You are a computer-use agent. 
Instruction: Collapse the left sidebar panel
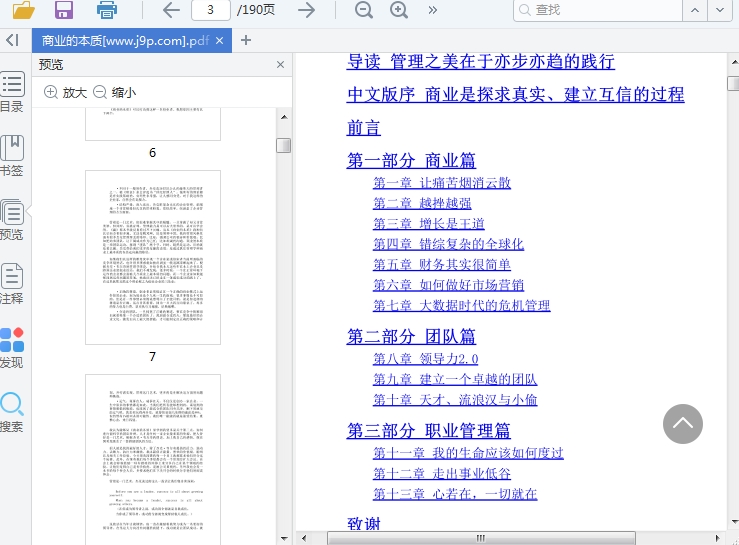pos(13,40)
